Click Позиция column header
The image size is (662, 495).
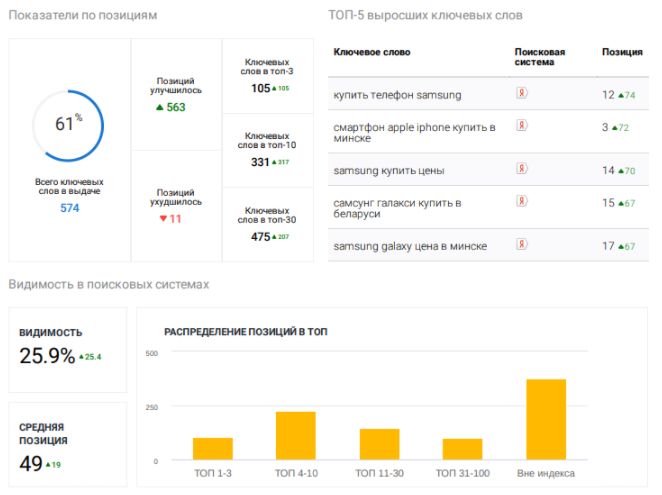tap(622, 52)
